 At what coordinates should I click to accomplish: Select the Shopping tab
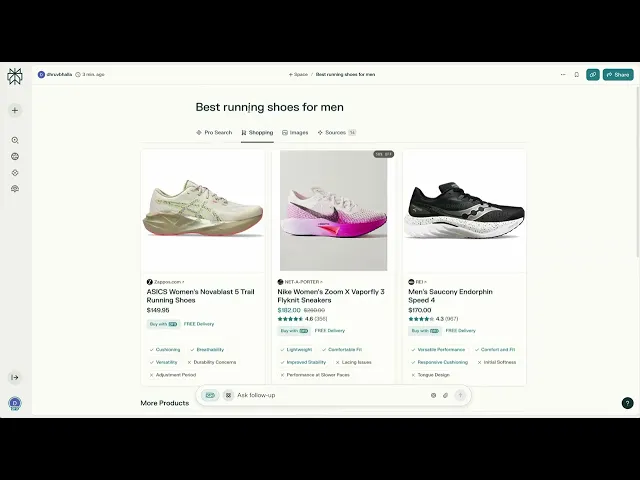(x=257, y=133)
